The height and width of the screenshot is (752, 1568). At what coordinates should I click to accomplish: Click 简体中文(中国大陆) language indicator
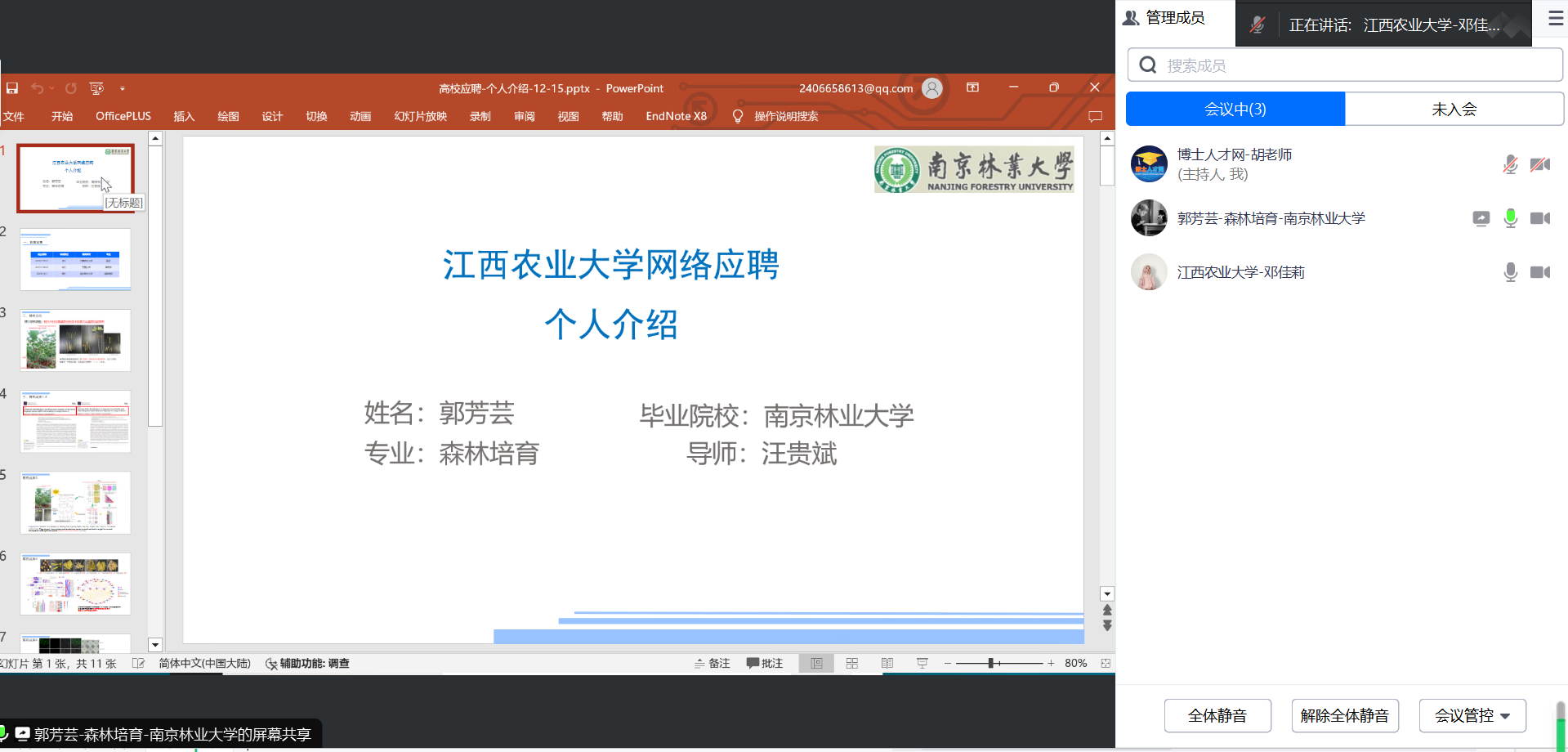coord(204,664)
